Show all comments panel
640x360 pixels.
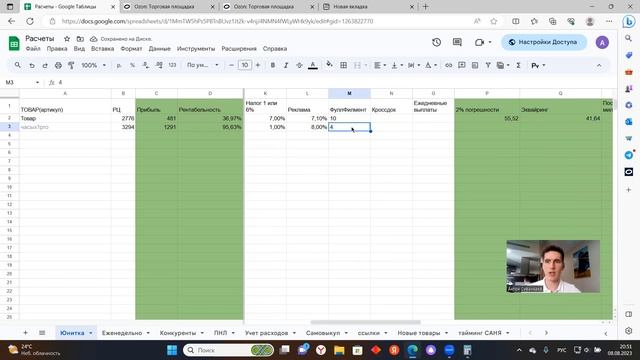(x=457, y=42)
